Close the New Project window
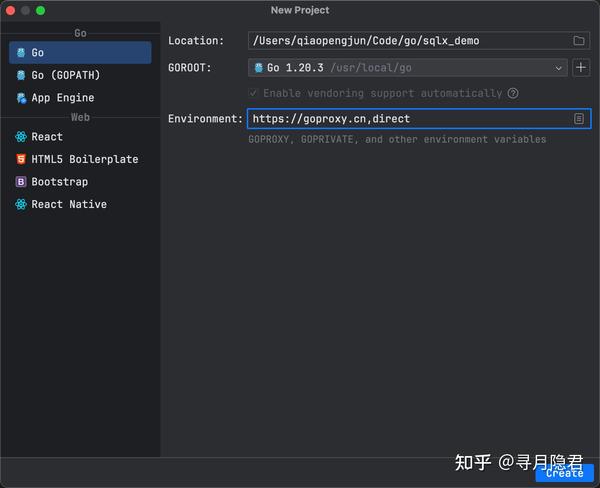The width and height of the screenshot is (600, 488). click(11, 10)
